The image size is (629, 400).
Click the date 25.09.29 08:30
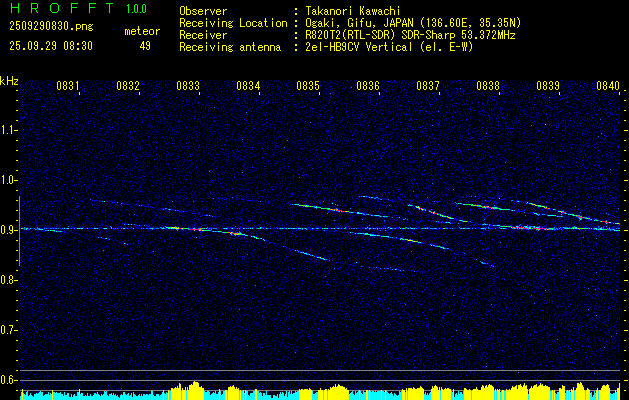pos(51,46)
